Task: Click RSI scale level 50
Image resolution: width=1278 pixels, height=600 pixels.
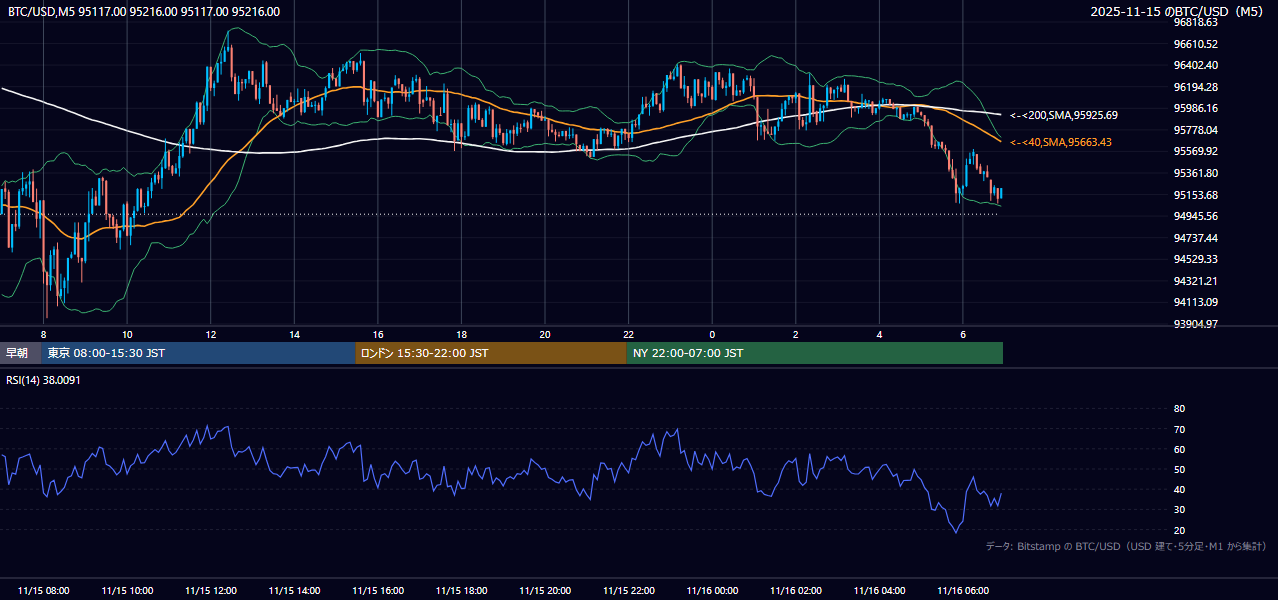Action: tap(1179, 469)
